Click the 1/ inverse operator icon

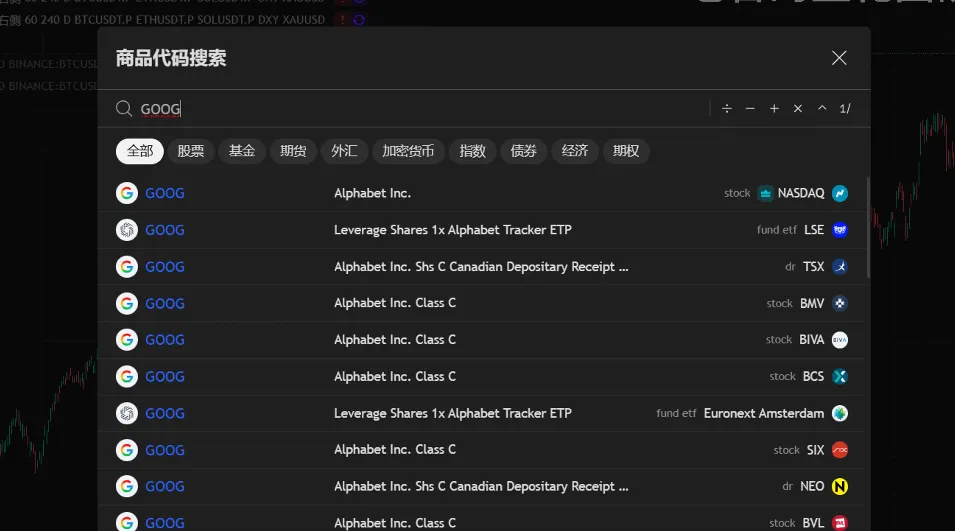coord(845,108)
